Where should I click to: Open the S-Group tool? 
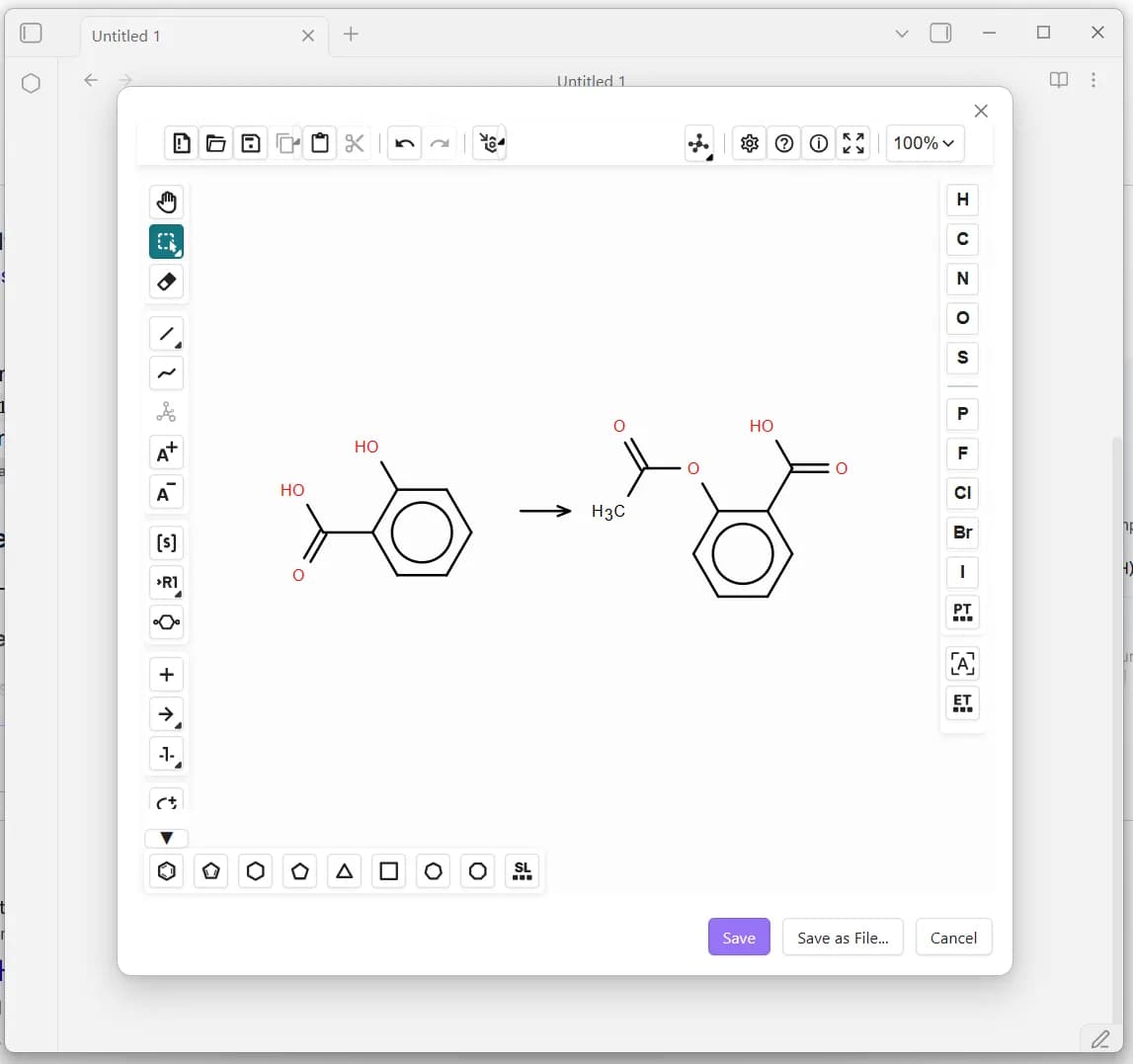(x=166, y=542)
